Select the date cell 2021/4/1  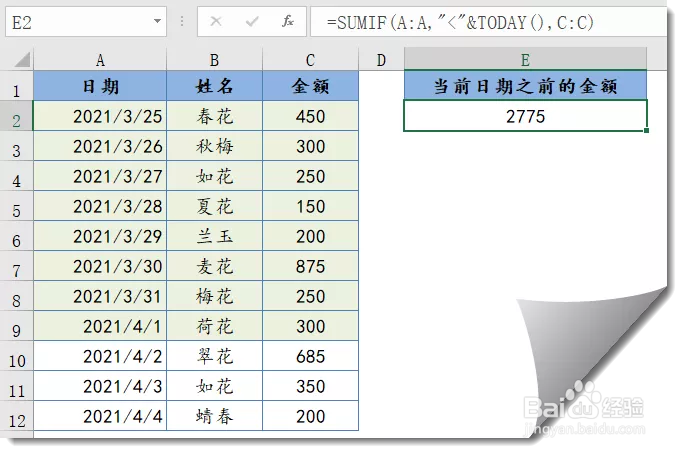tap(100, 326)
